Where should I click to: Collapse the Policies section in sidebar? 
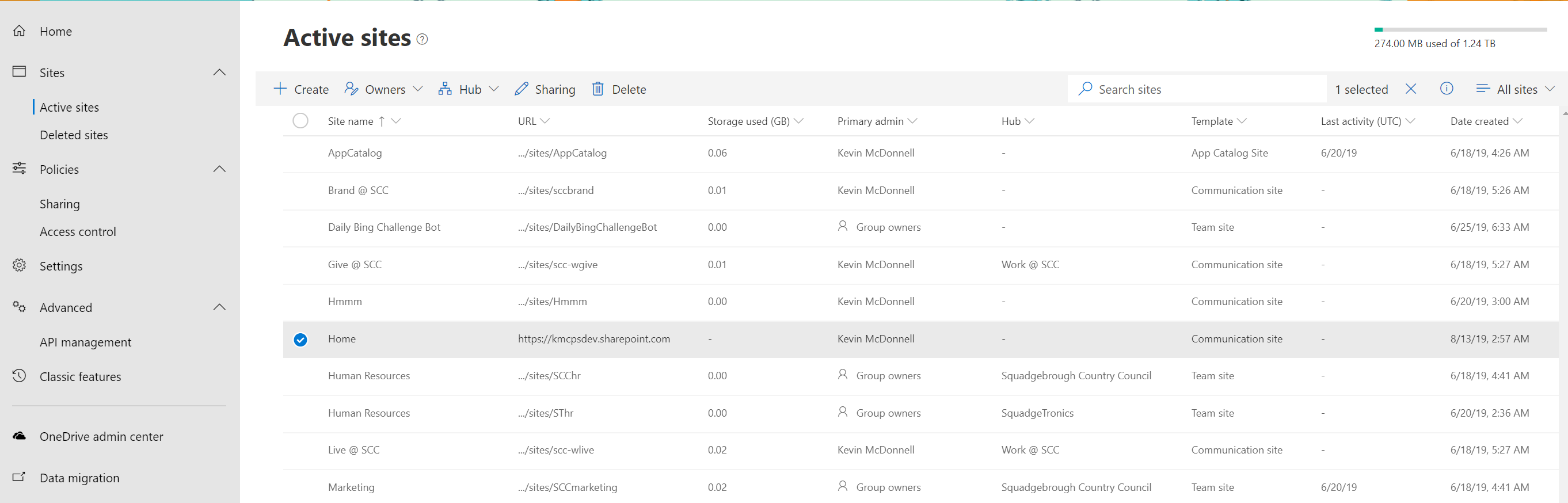coord(219,169)
